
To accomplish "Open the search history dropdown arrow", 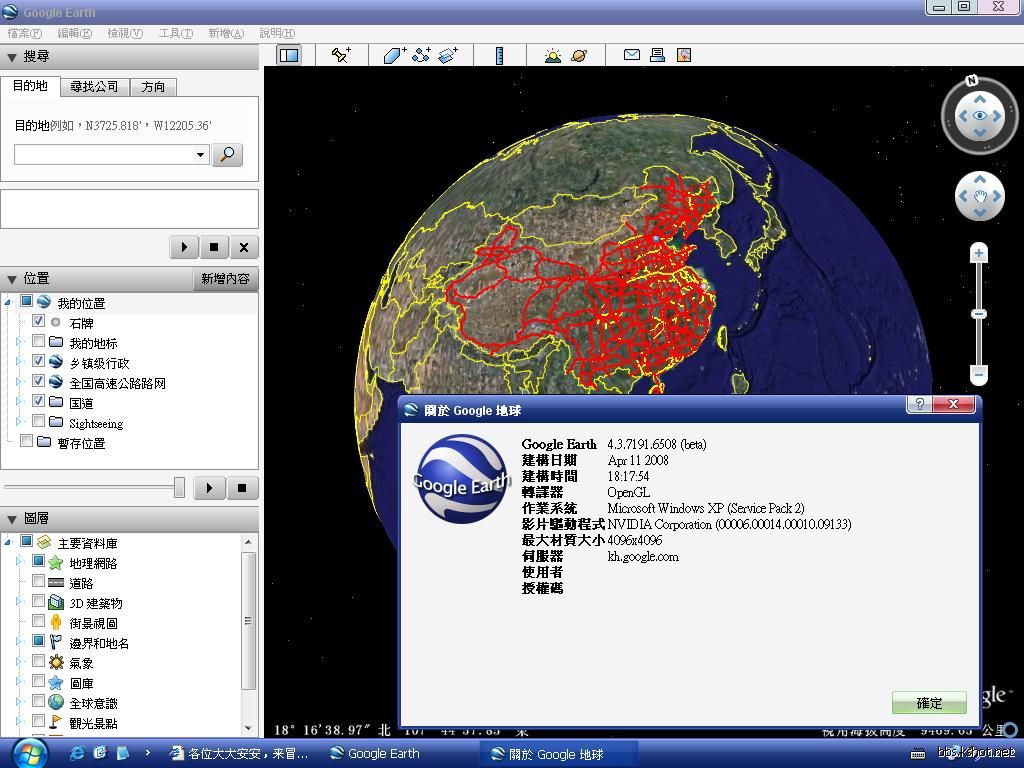I will (200, 155).
